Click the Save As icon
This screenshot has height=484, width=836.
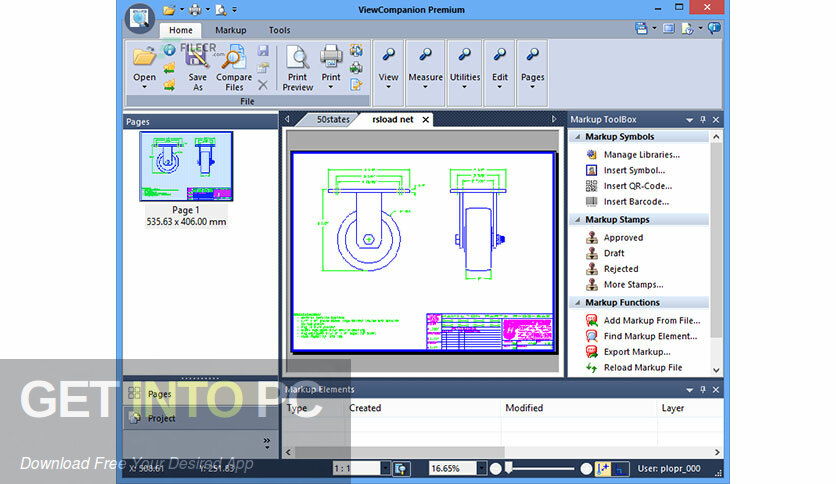click(x=197, y=56)
